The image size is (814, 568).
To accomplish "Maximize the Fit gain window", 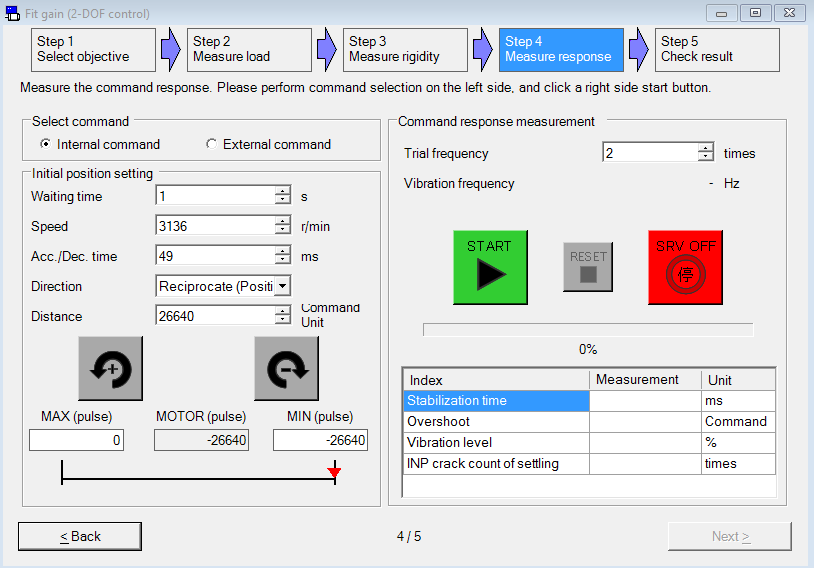I will [x=755, y=13].
